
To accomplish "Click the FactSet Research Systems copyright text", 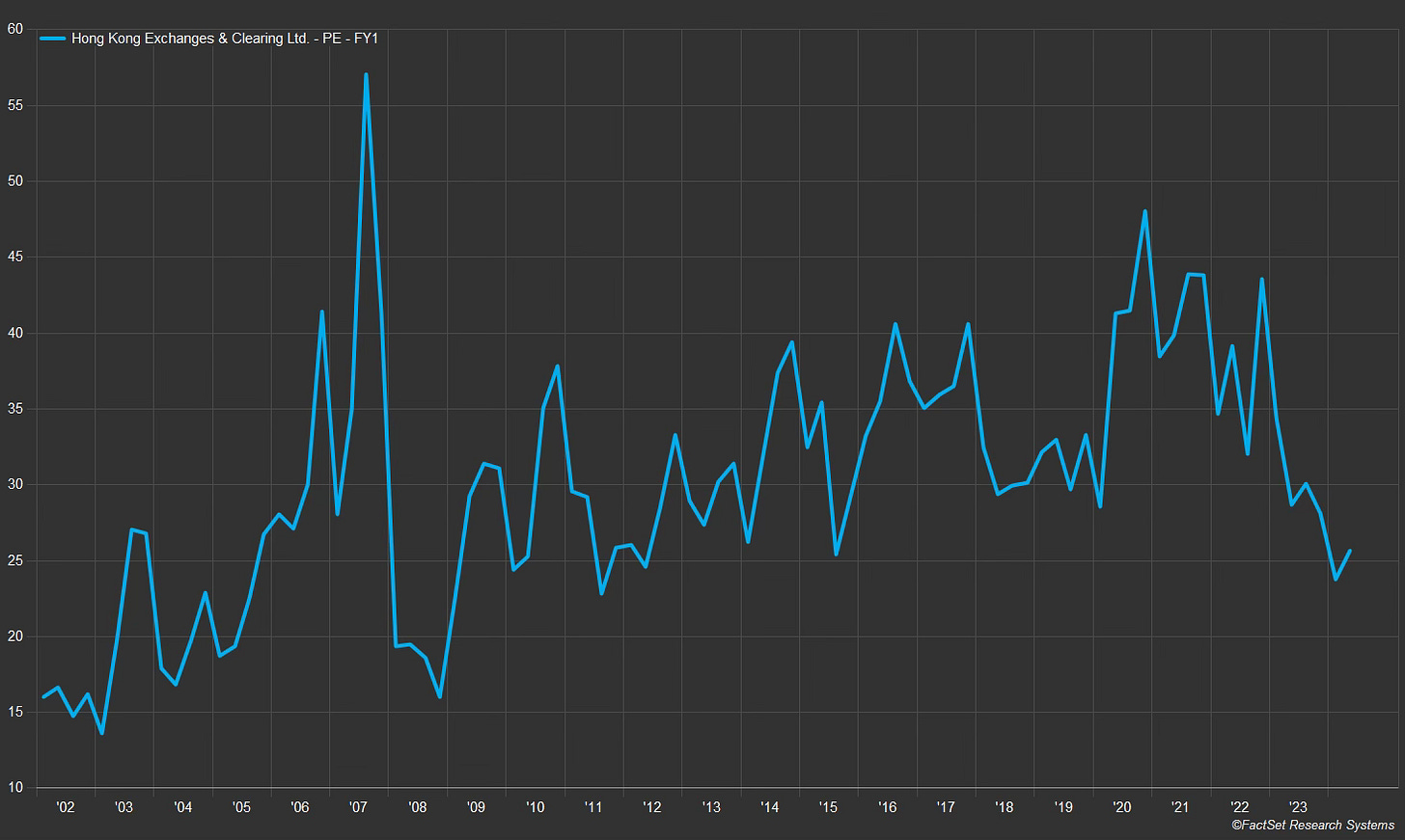I will point(1312,826).
